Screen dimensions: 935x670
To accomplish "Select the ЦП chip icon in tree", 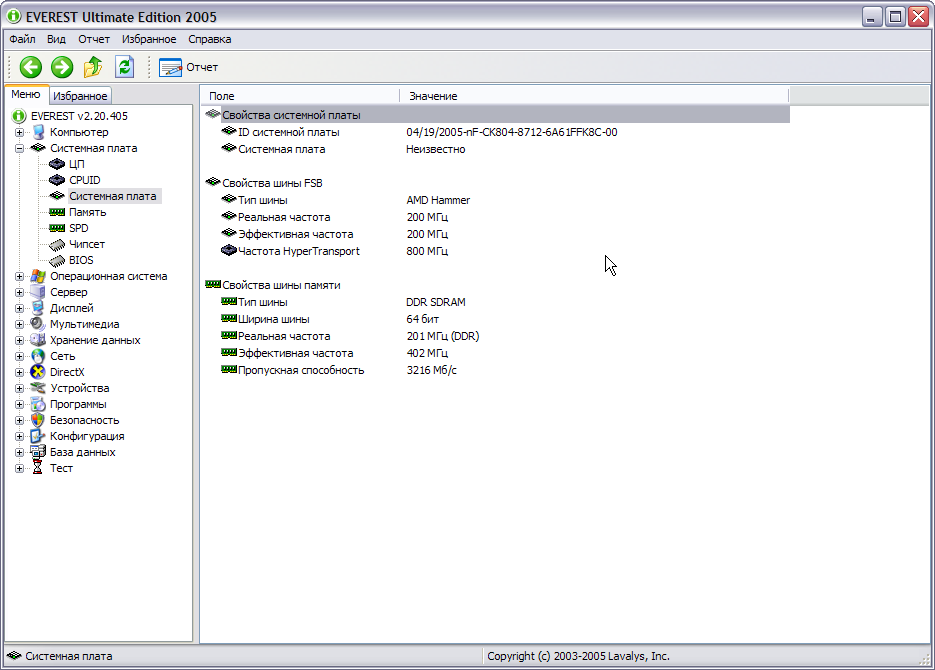I will coord(57,164).
